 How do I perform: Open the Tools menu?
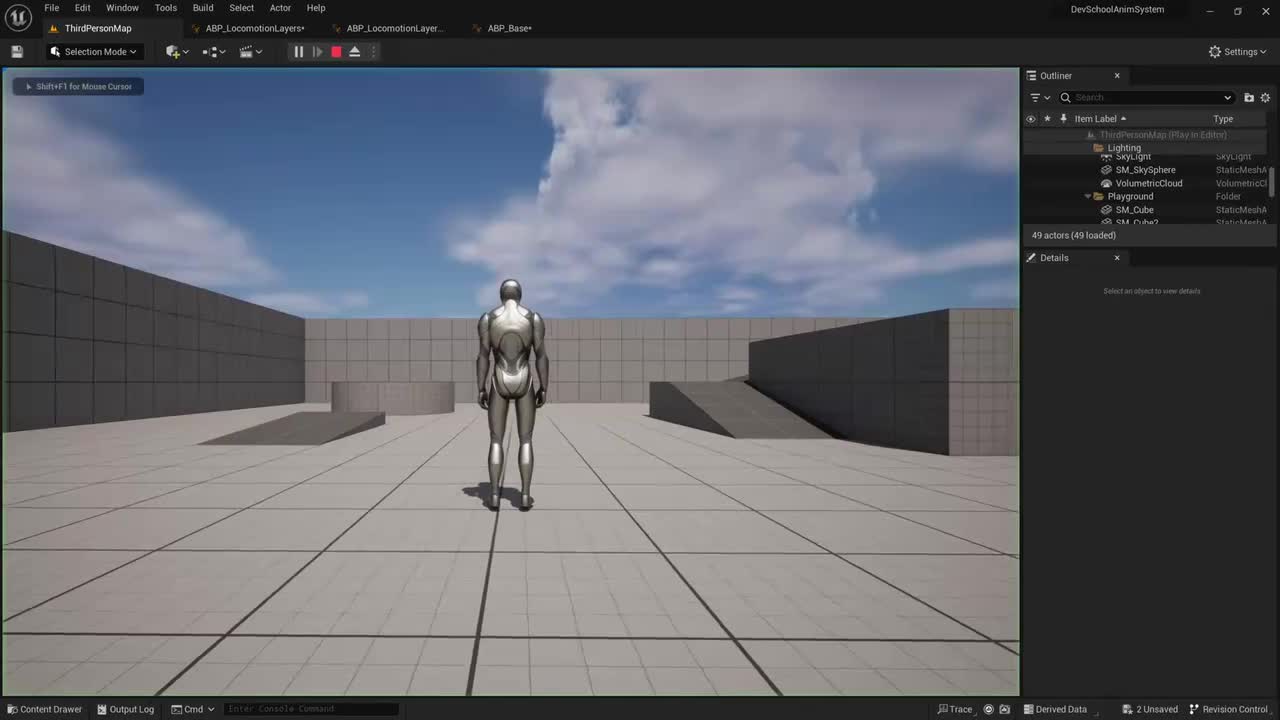click(166, 8)
